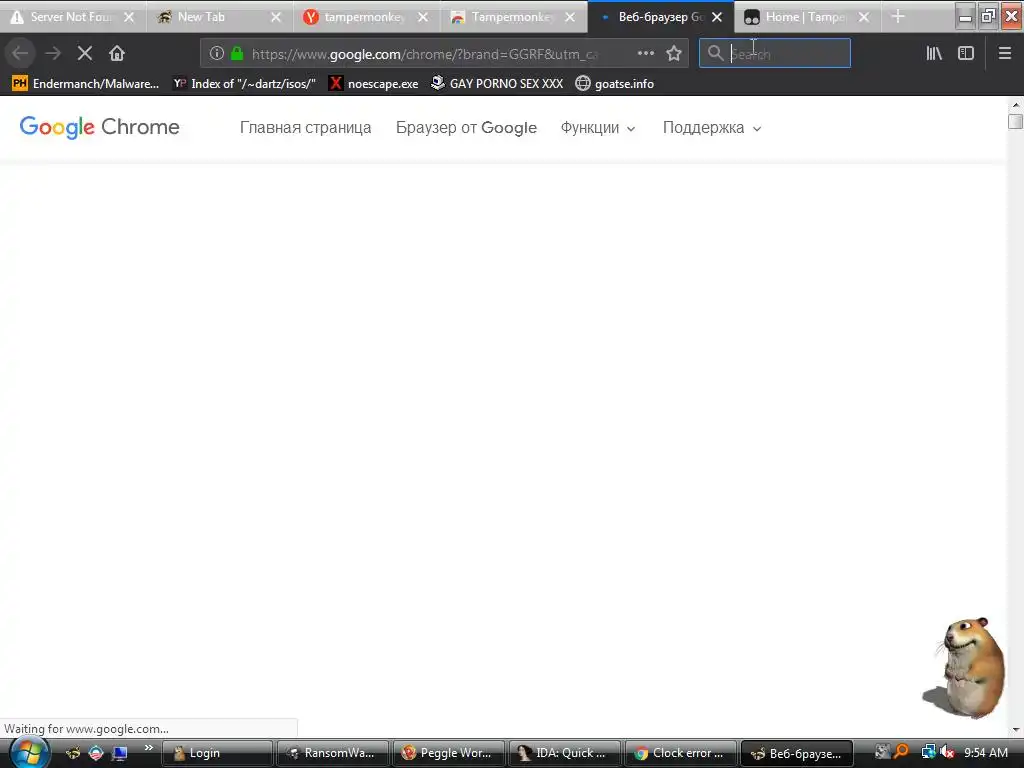
Task: Open the Library icon in toolbar
Action: 934,54
